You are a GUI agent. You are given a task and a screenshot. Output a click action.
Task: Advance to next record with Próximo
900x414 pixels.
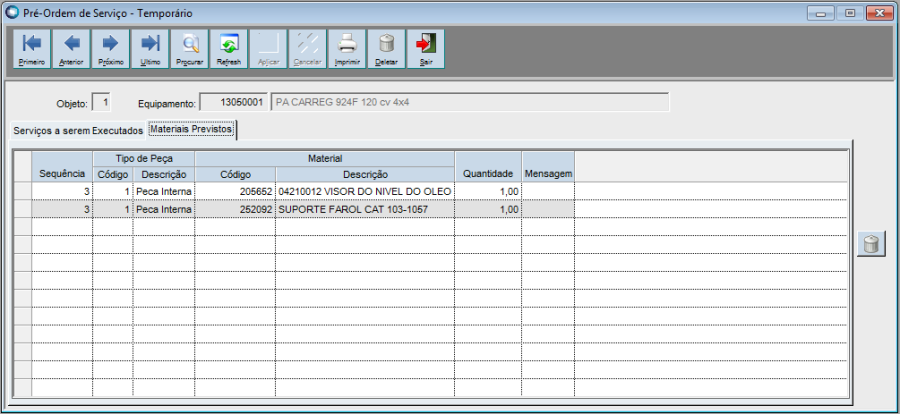click(111, 49)
